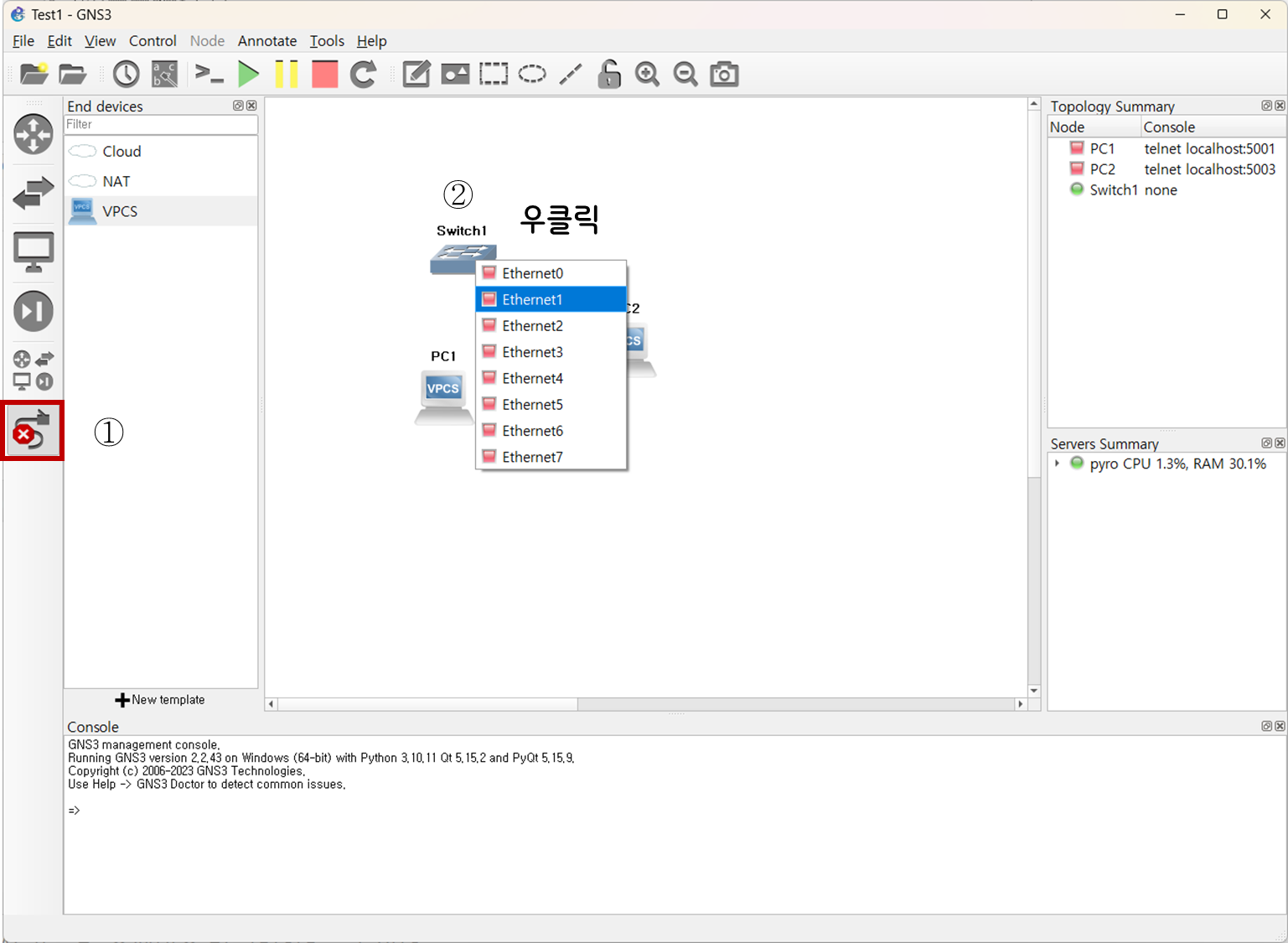This screenshot has height=943, width=1288.
Task: Open the Annotate menu
Action: point(267,41)
